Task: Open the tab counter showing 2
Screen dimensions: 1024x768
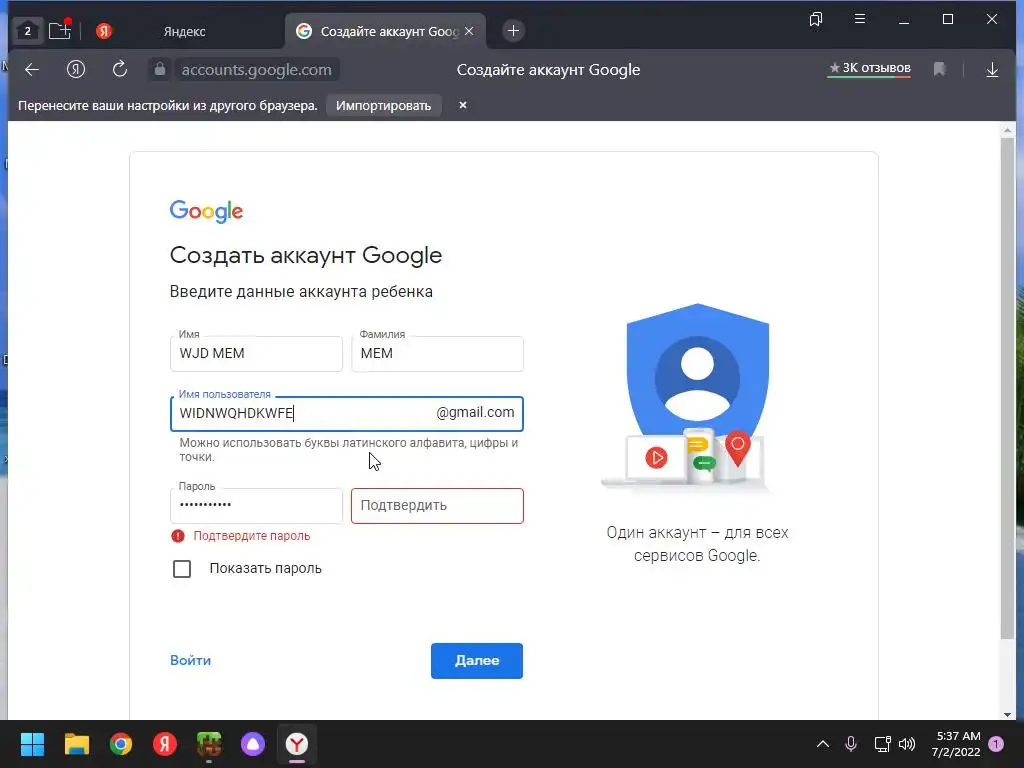Action: [27, 31]
